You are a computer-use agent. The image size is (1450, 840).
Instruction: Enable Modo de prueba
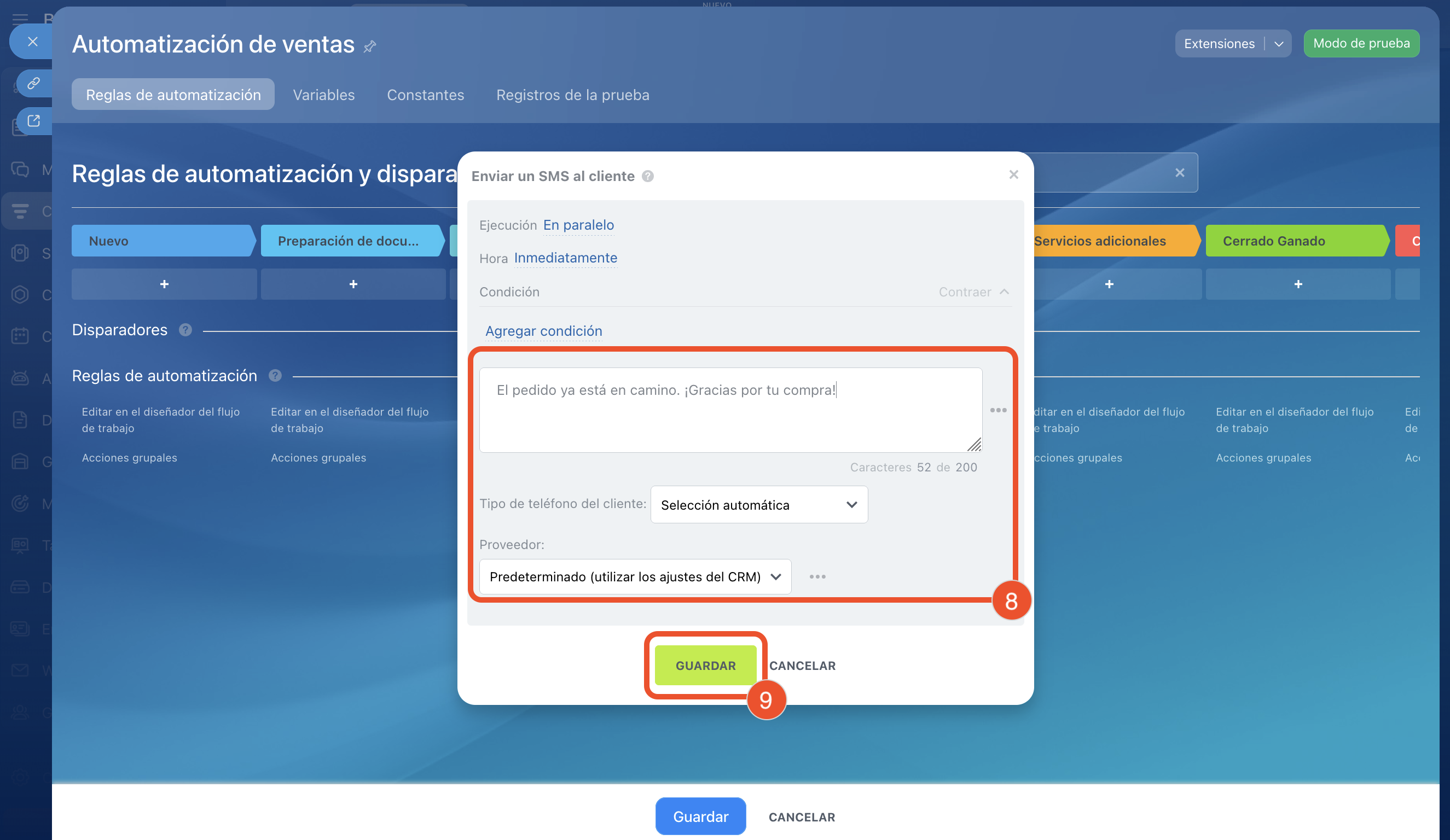tap(1361, 44)
